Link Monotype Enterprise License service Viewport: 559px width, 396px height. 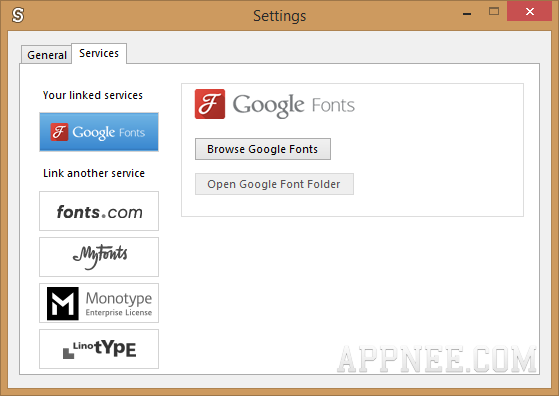pyautogui.click(x=99, y=303)
